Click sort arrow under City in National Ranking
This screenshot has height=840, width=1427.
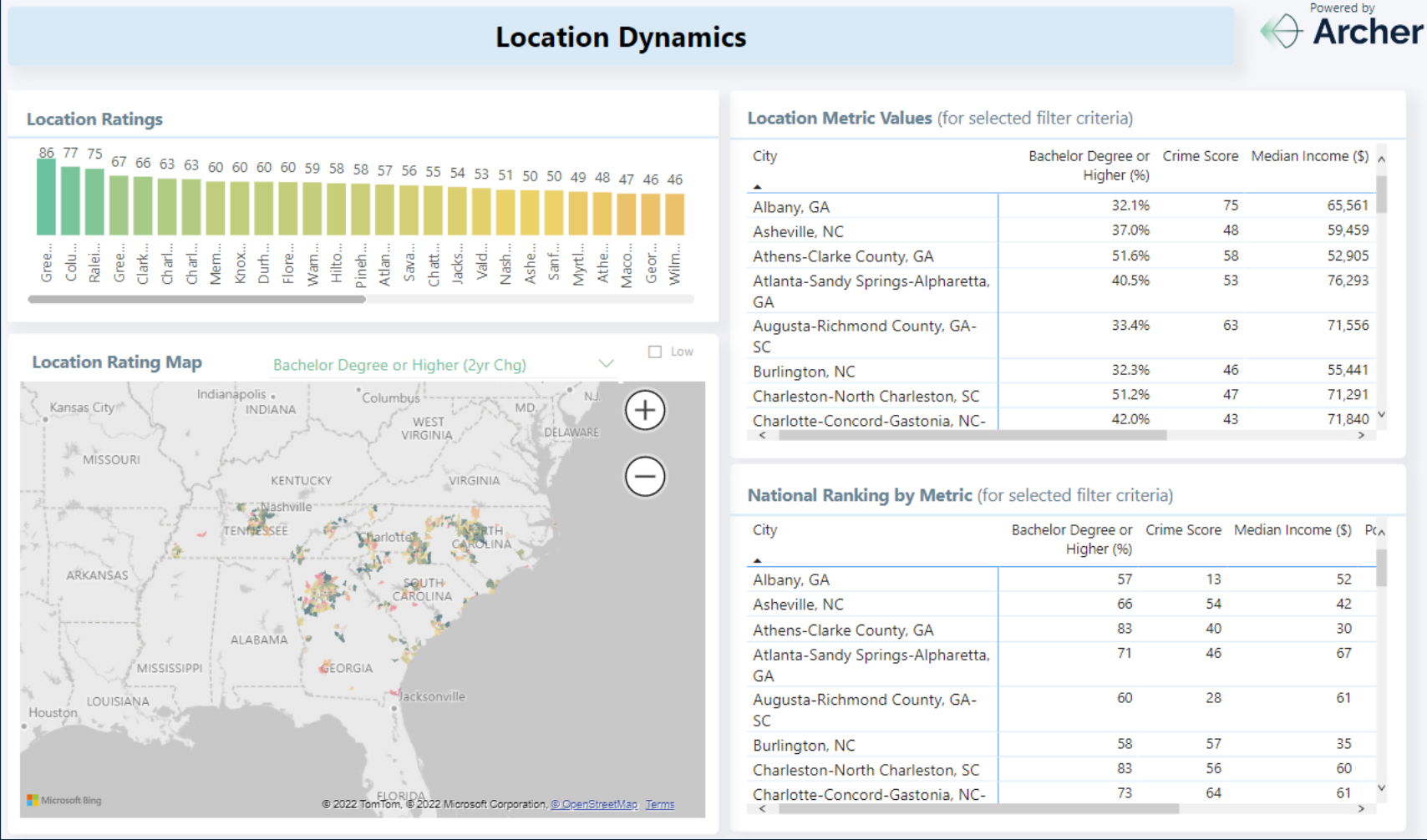[x=758, y=560]
